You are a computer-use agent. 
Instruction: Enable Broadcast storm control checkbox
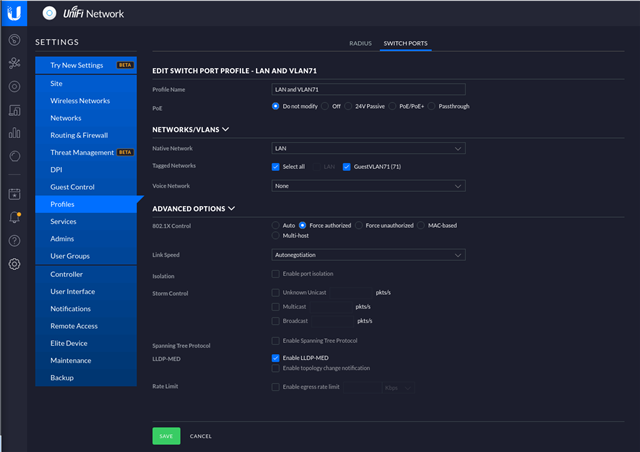coord(276,321)
